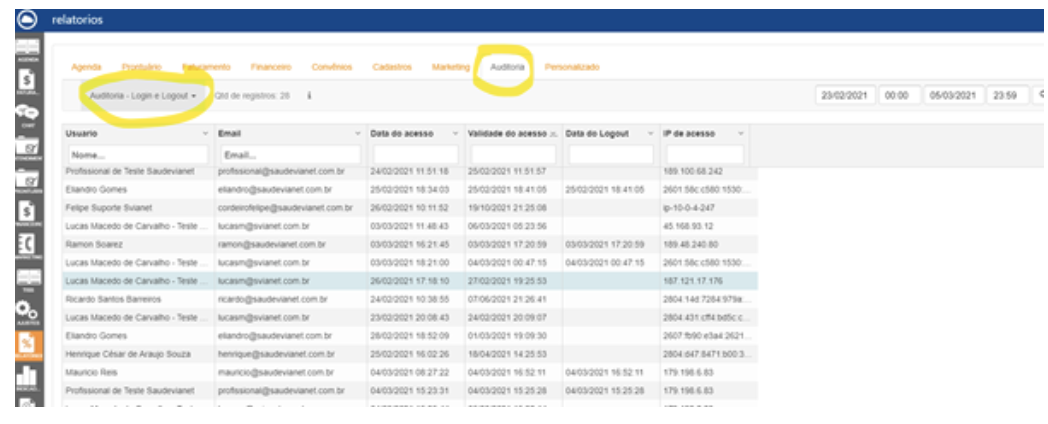This screenshot has height=424, width=1048.
Task: Open the Financeiro dollar sidebar icon
Action: click(28, 213)
